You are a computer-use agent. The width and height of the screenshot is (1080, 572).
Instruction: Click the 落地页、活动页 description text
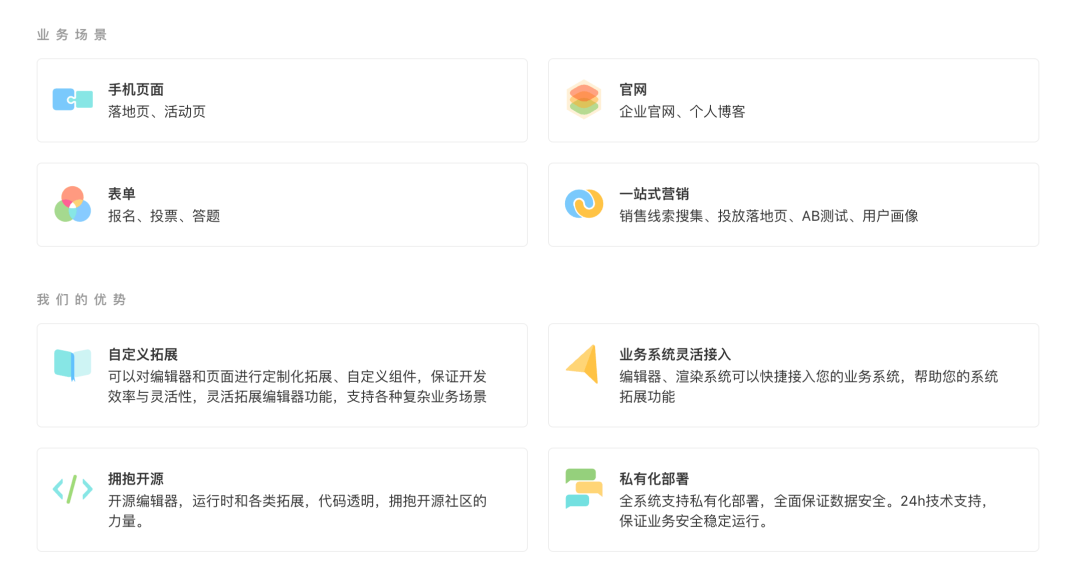tap(157, 112)
